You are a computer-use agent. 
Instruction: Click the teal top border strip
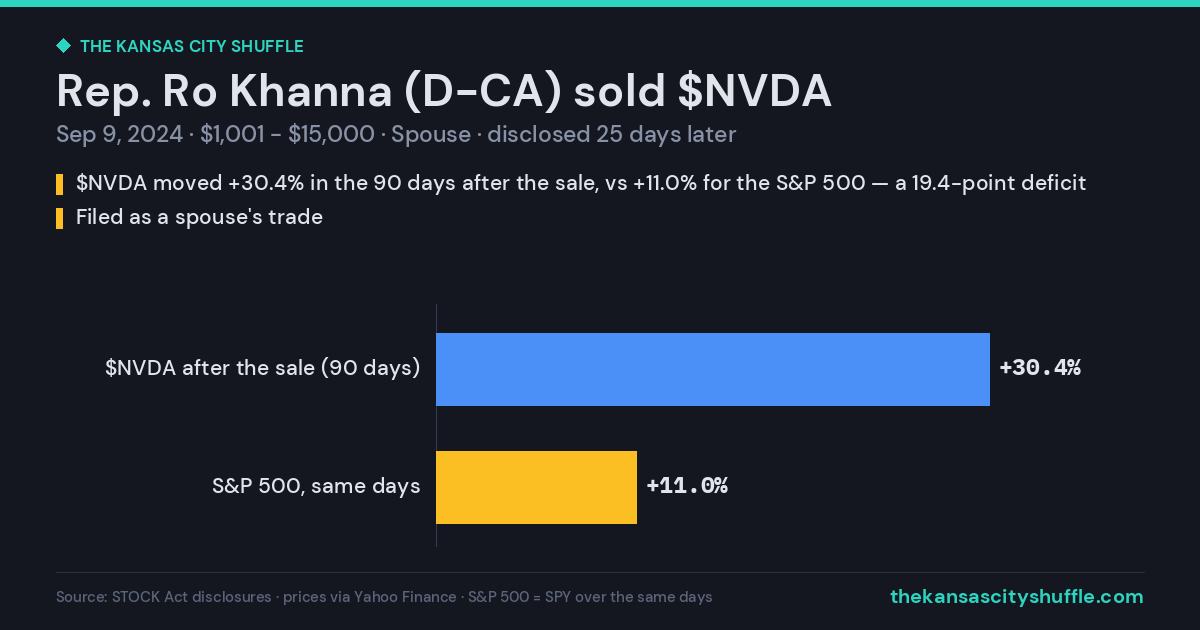click(x=600, y=3)
